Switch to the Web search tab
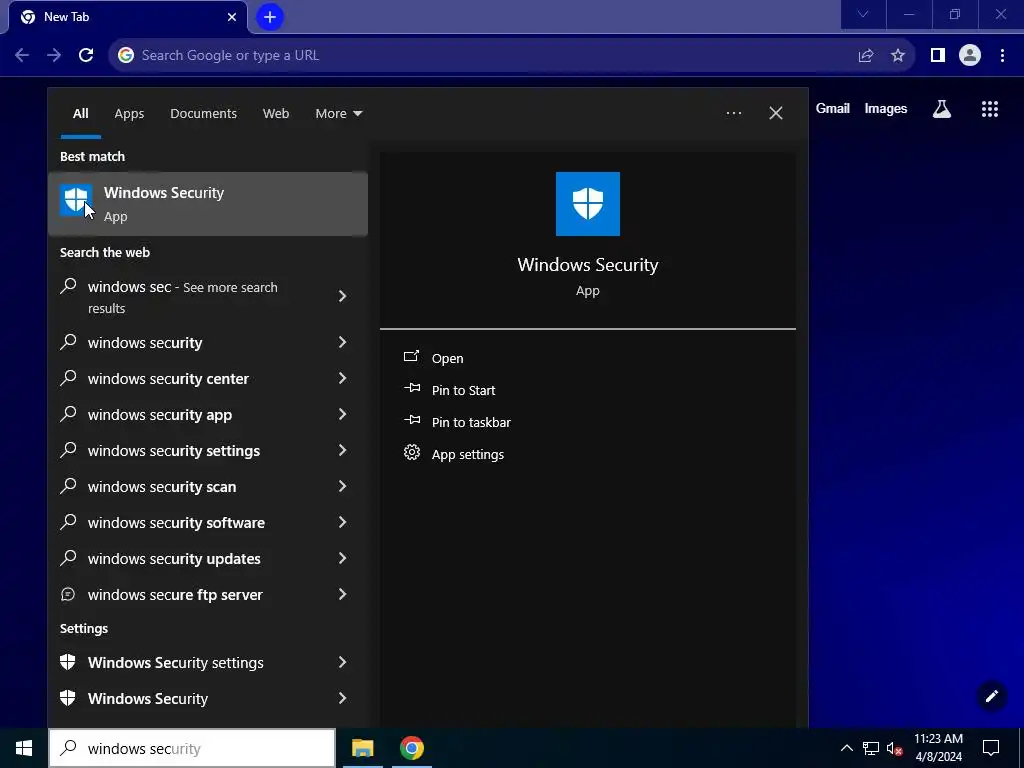Image resolution: width=1024 pixels, height=768 pixels. point(276,113)
